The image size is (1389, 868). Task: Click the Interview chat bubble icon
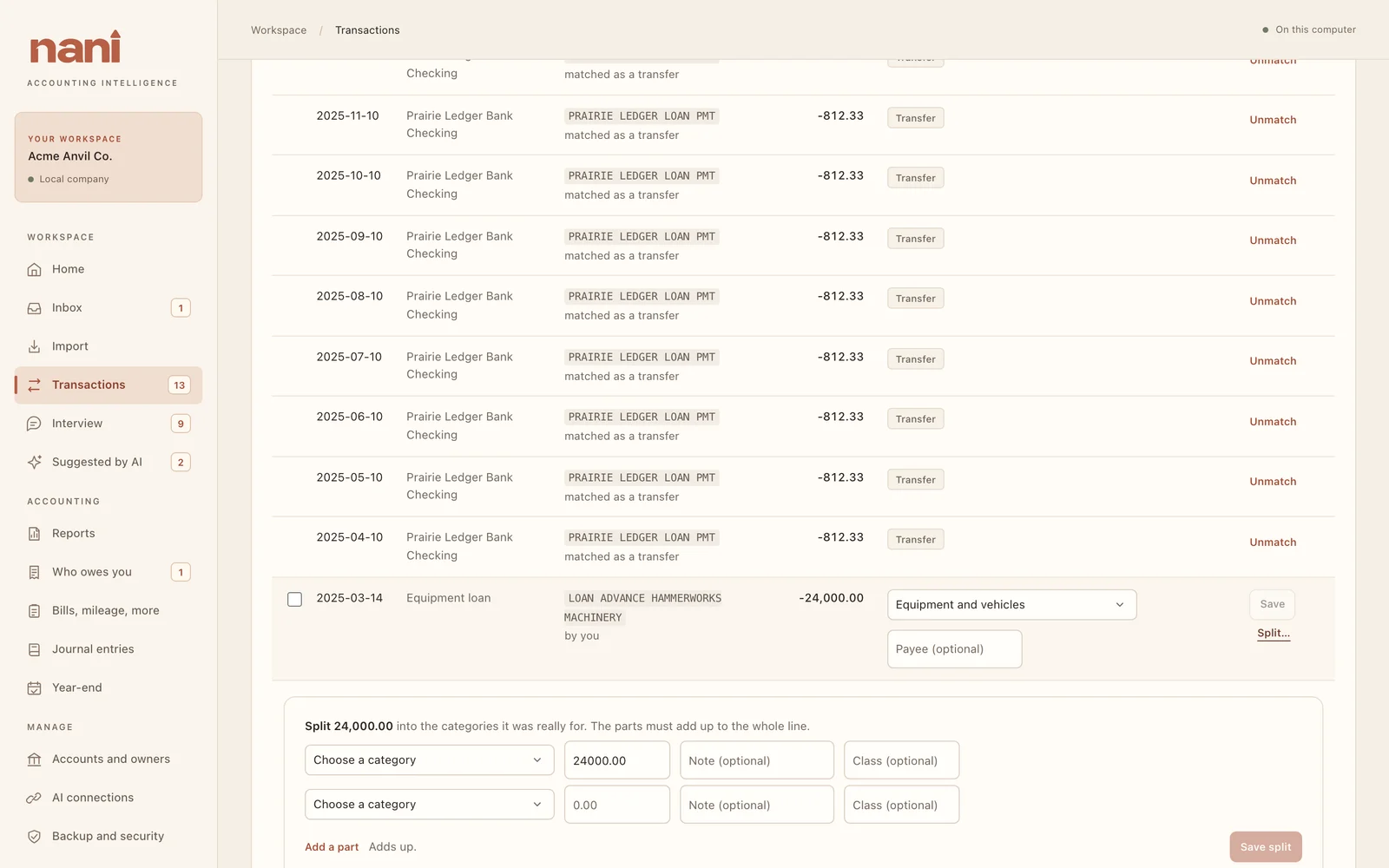tap(35, 424)
